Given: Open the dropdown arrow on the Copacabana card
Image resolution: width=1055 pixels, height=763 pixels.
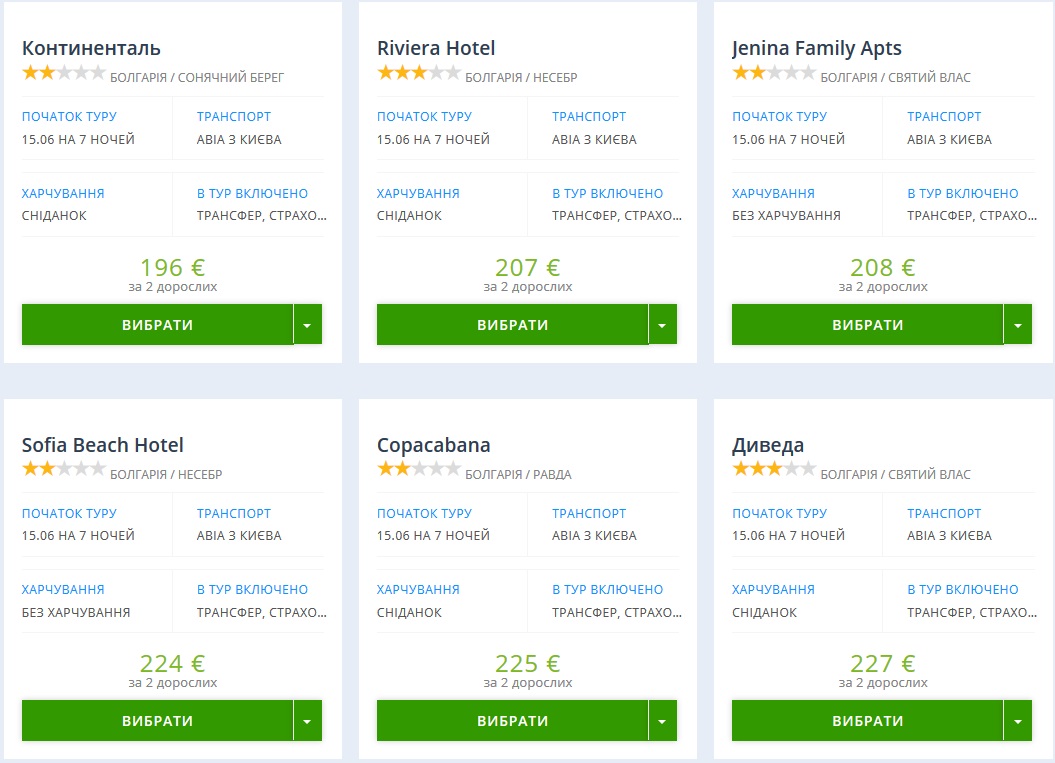Looking at the screenshot, I should tap(663, 721).
